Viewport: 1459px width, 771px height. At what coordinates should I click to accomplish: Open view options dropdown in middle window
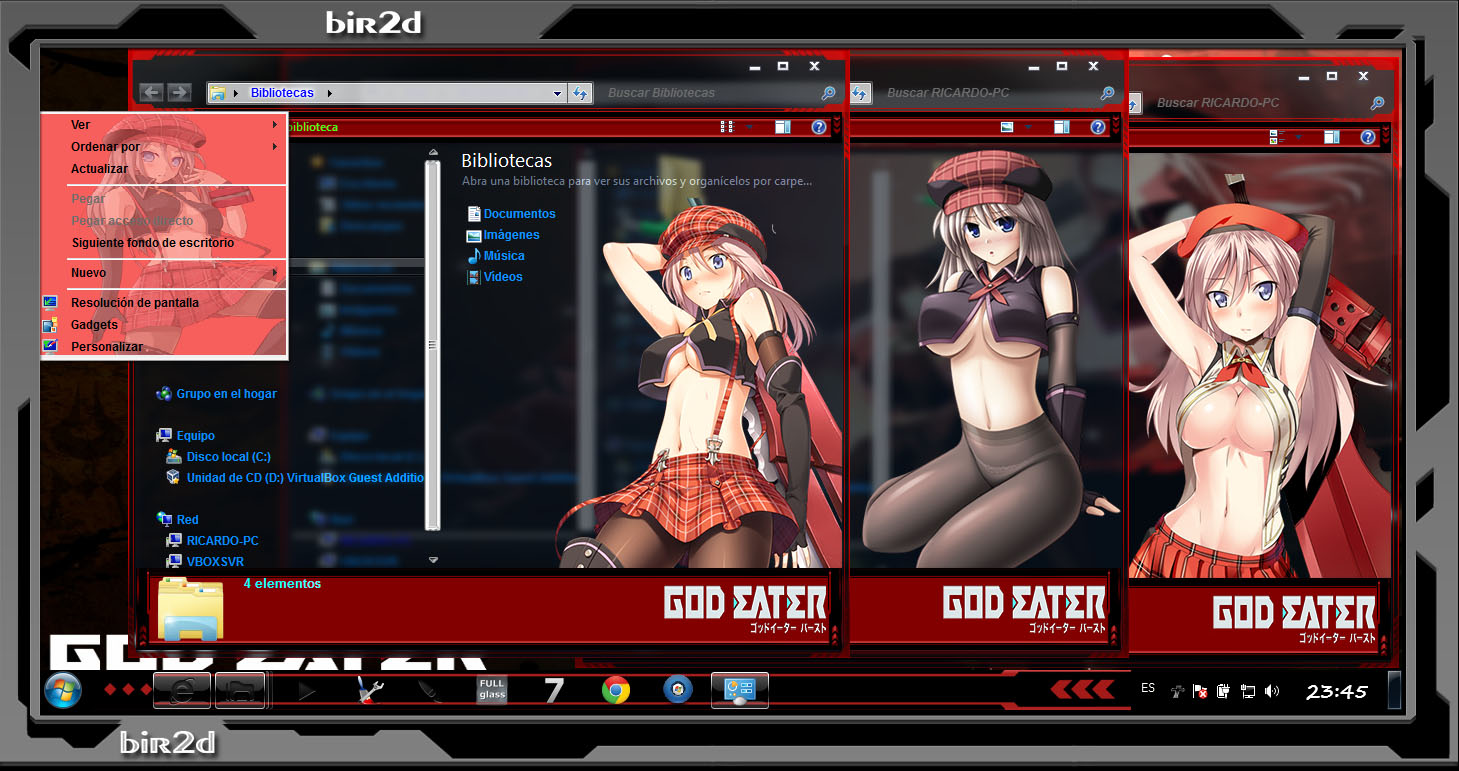pyautogui.click(x=1029, y=127)
